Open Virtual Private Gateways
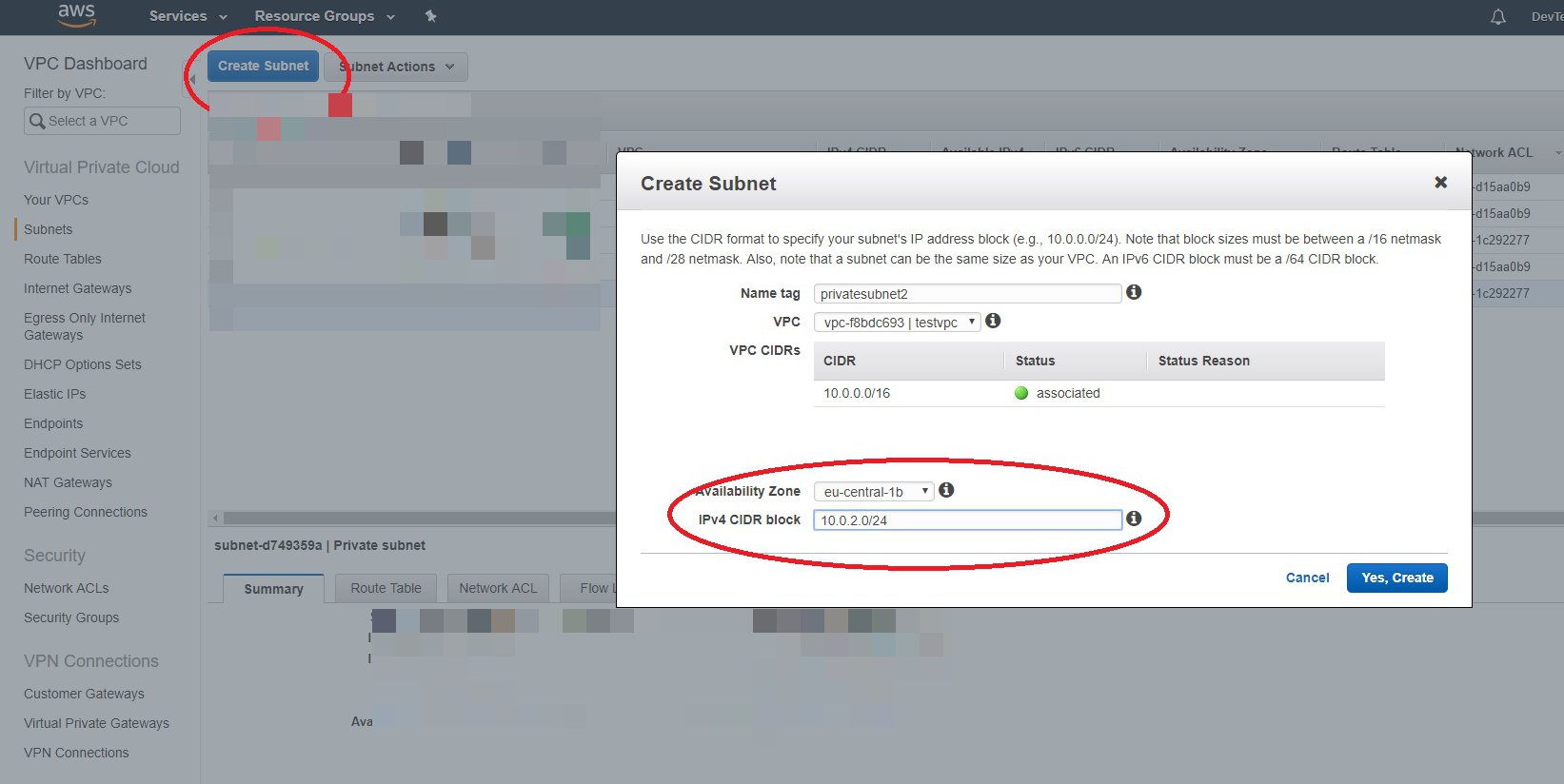1564x784 pixels. [x=96, y=723]
